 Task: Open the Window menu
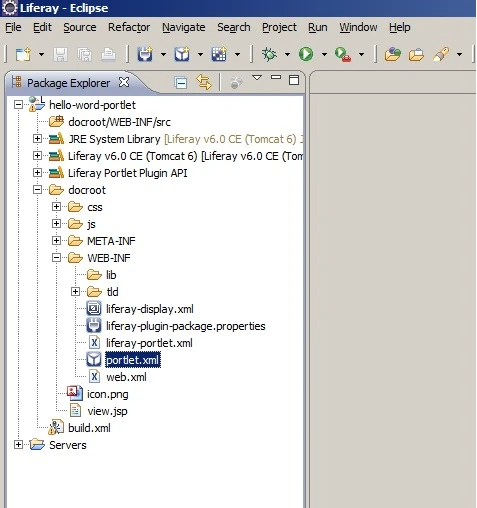click(x=358, y=27)
